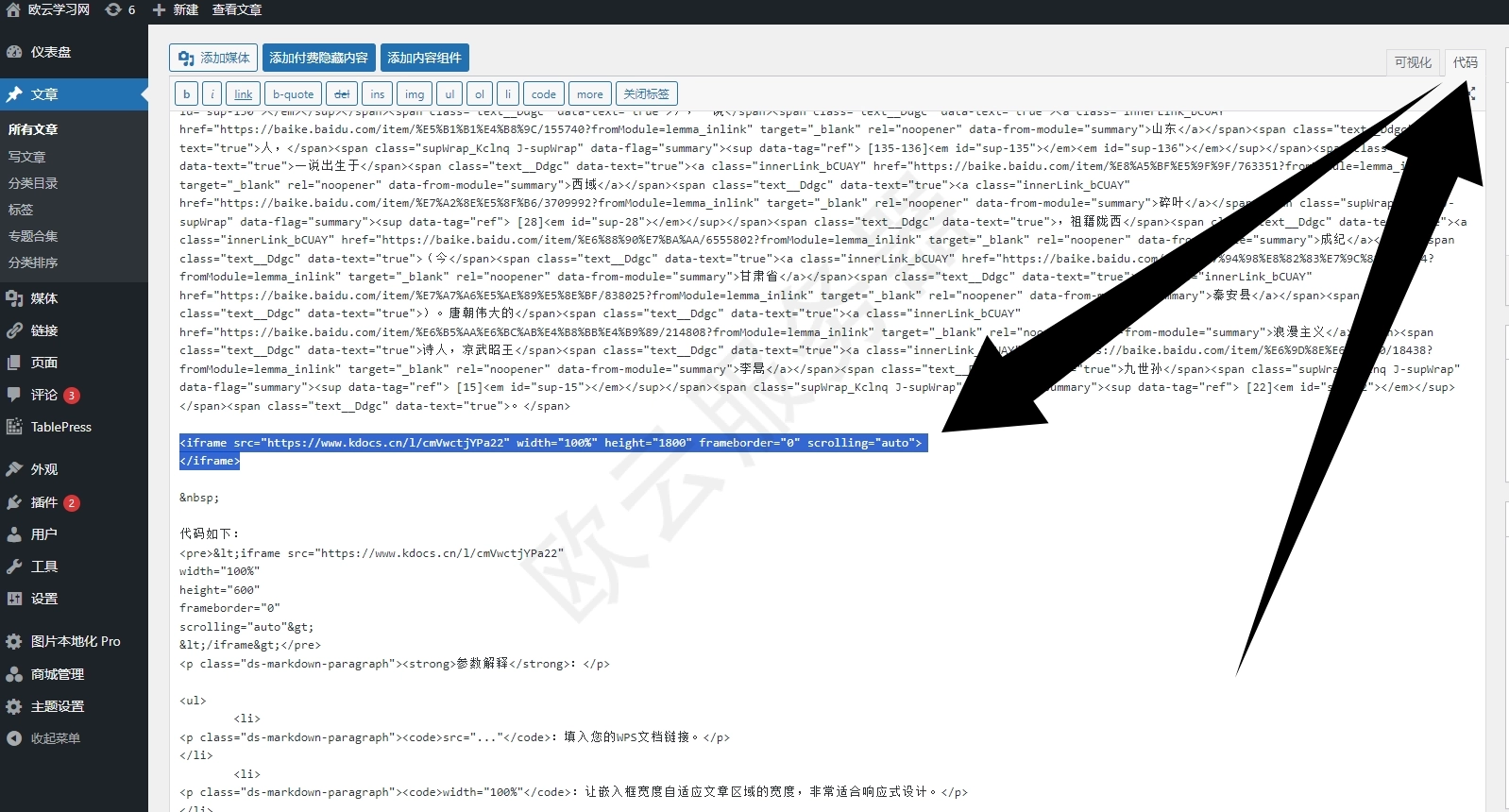This screenshot has height=812, width=1509.
Task: Collapse the sidebar via 收起菜单
Action: [55, 738]
